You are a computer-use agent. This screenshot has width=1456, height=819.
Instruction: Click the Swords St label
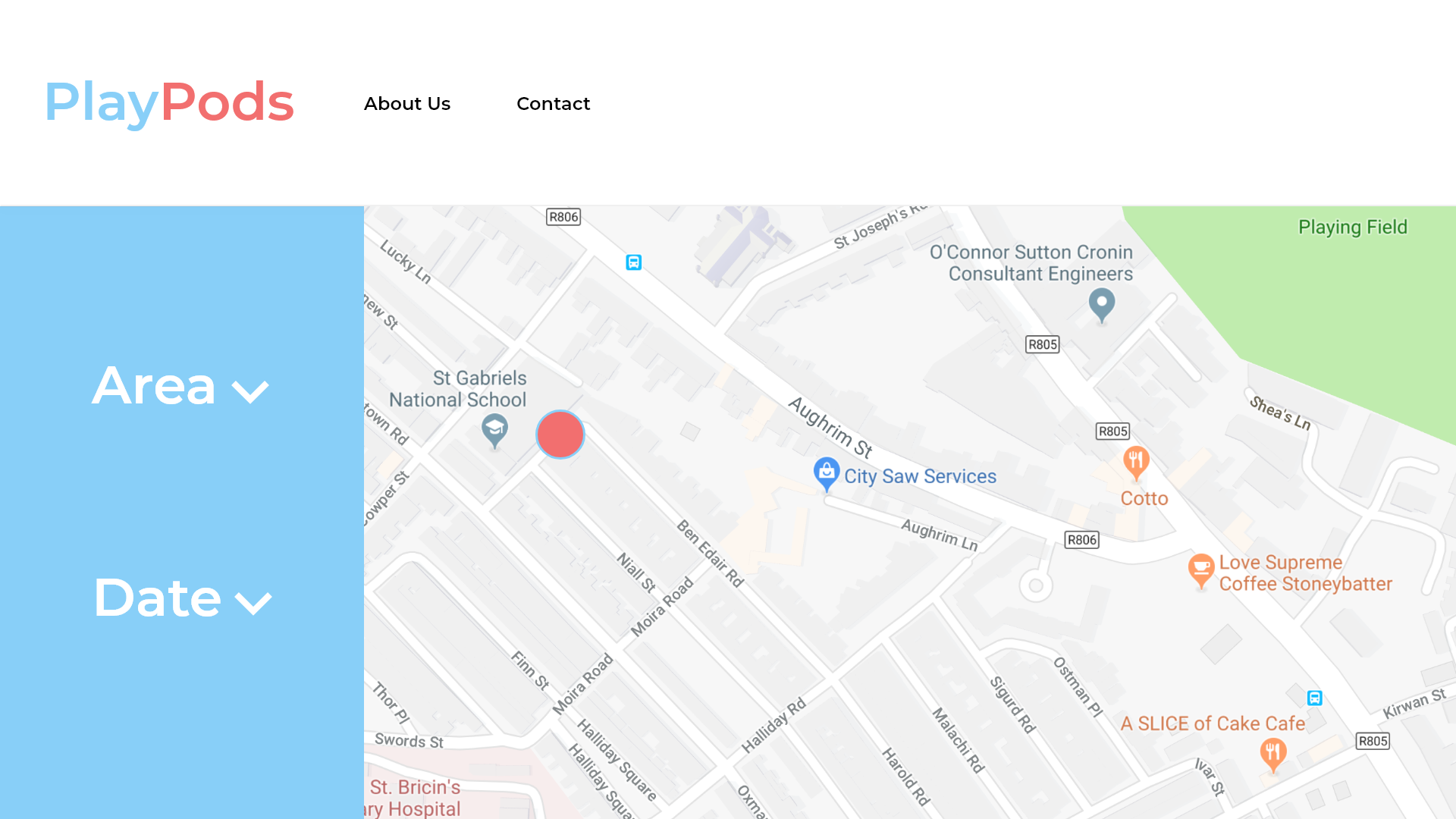409,741
